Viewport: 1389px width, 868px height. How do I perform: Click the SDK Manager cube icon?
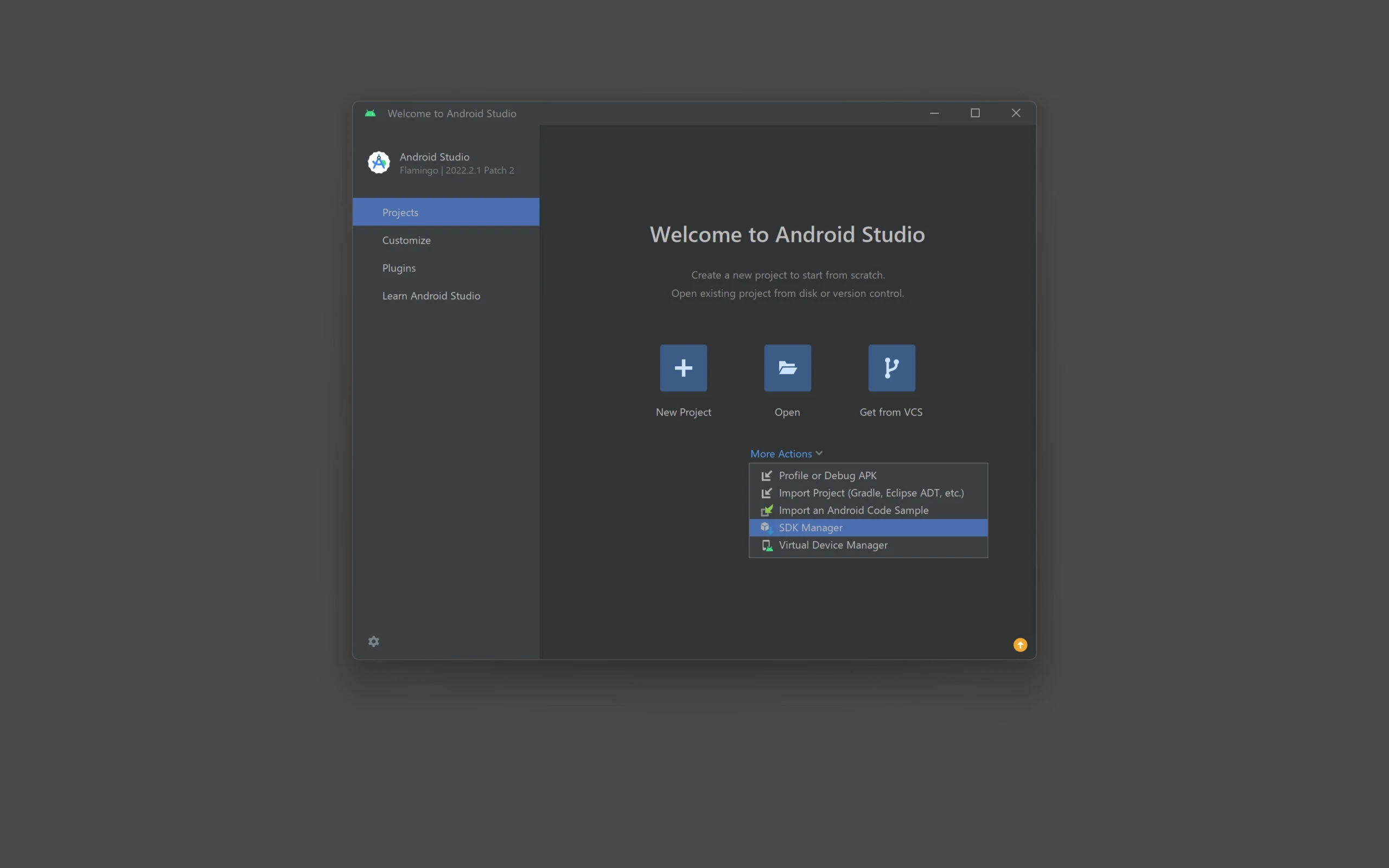(x=766, y=527)
